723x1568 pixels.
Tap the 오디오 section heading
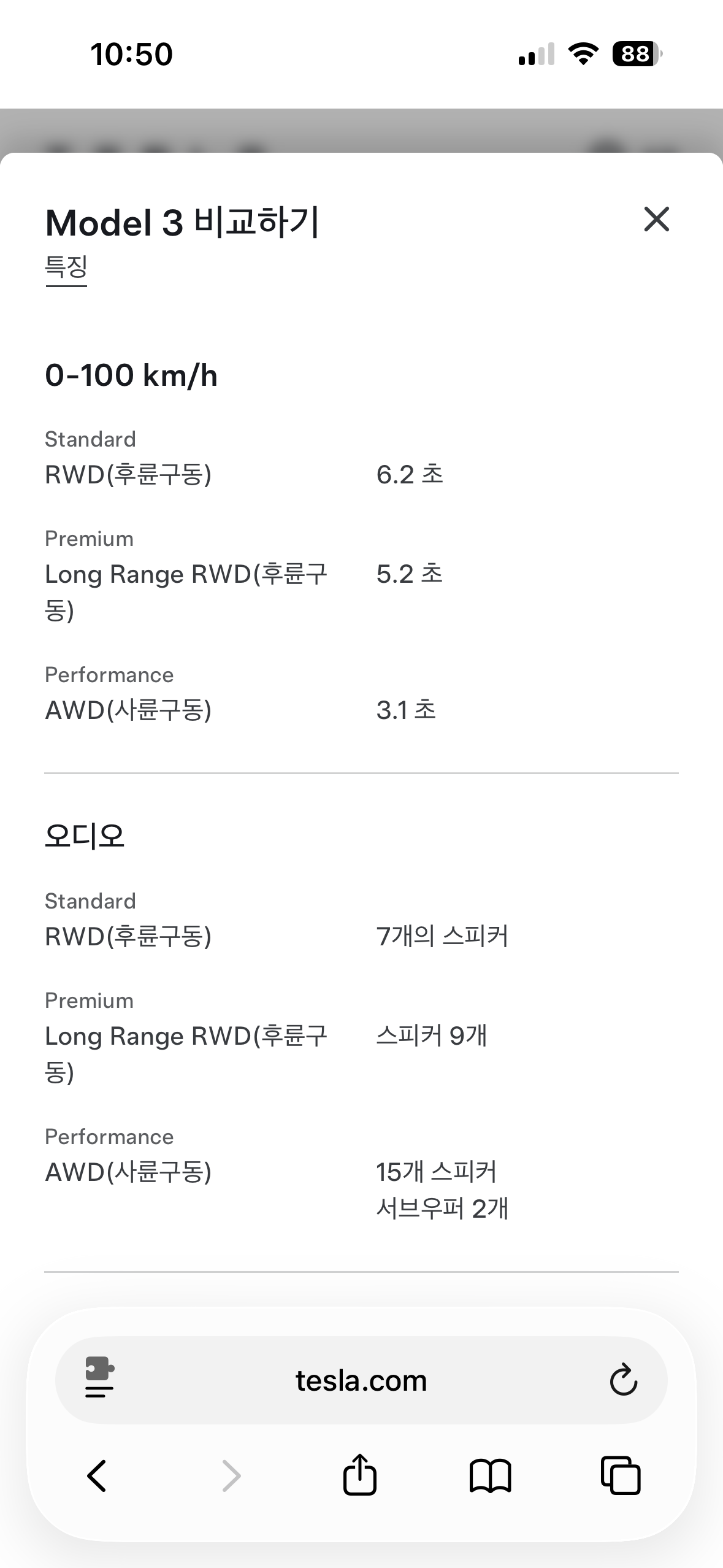tap(85, 836)
